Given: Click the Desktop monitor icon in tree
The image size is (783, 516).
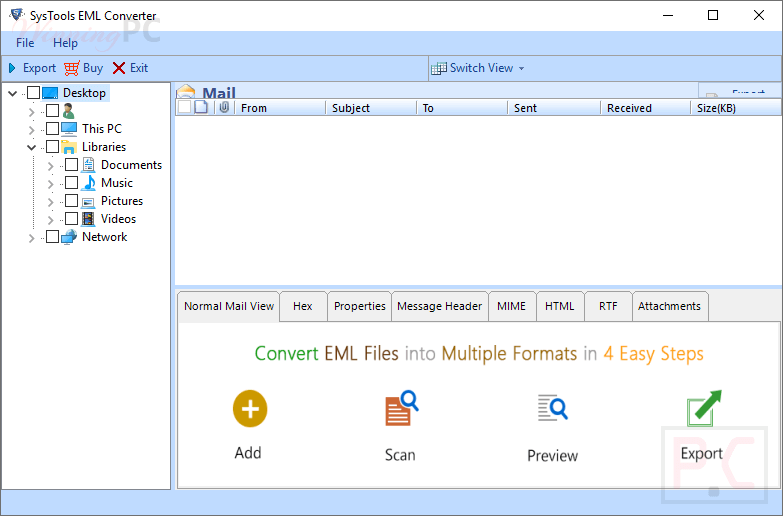Looking at the screenshot, I should pyautogui.click(x=50, y=93).
